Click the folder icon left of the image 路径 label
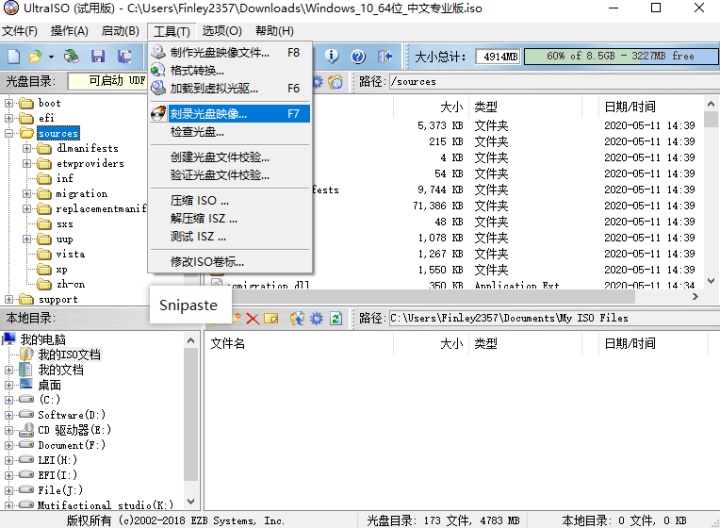Screen dimensions: 720x528 click(336, 82)
